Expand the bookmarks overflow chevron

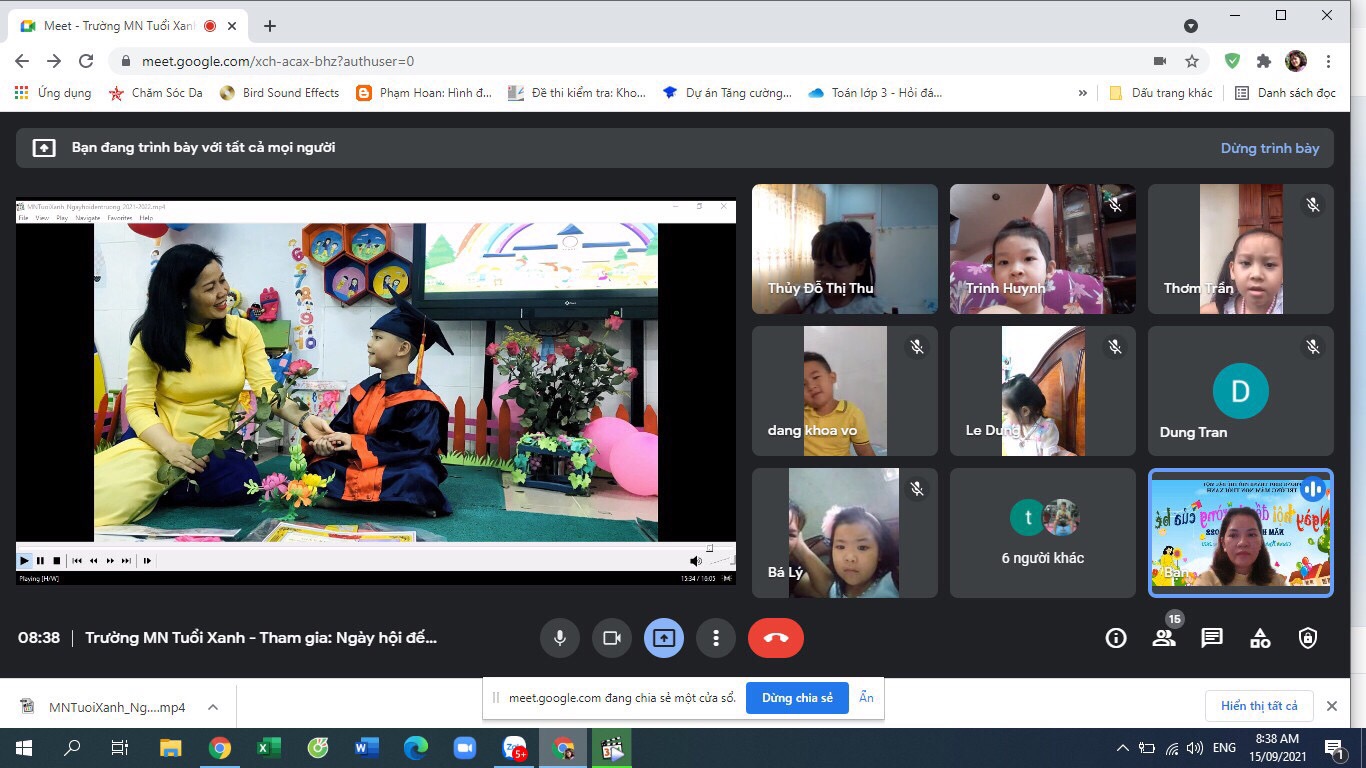tap(1082, 93)
